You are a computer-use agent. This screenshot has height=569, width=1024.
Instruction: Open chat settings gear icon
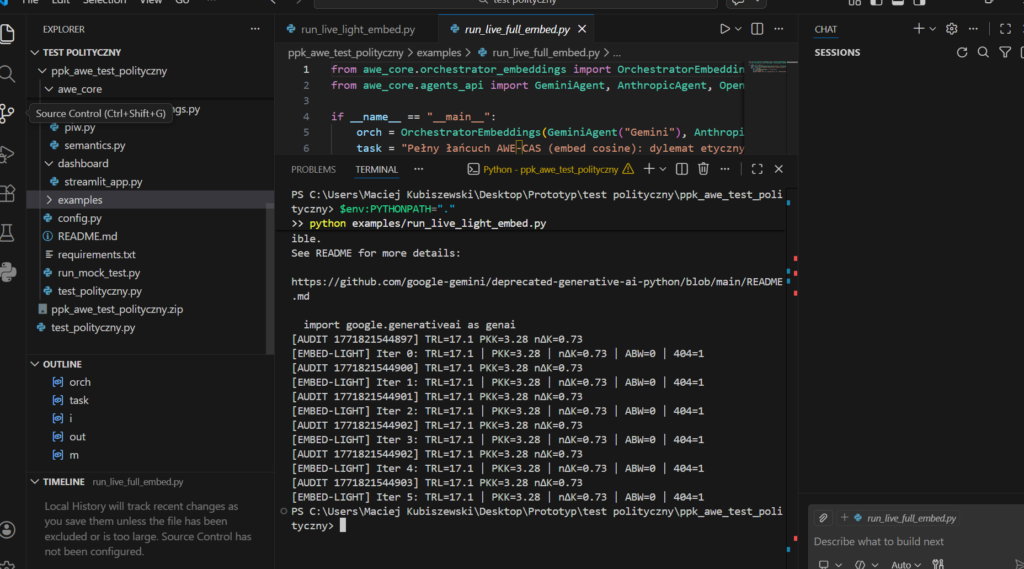[x=951, y=29]
